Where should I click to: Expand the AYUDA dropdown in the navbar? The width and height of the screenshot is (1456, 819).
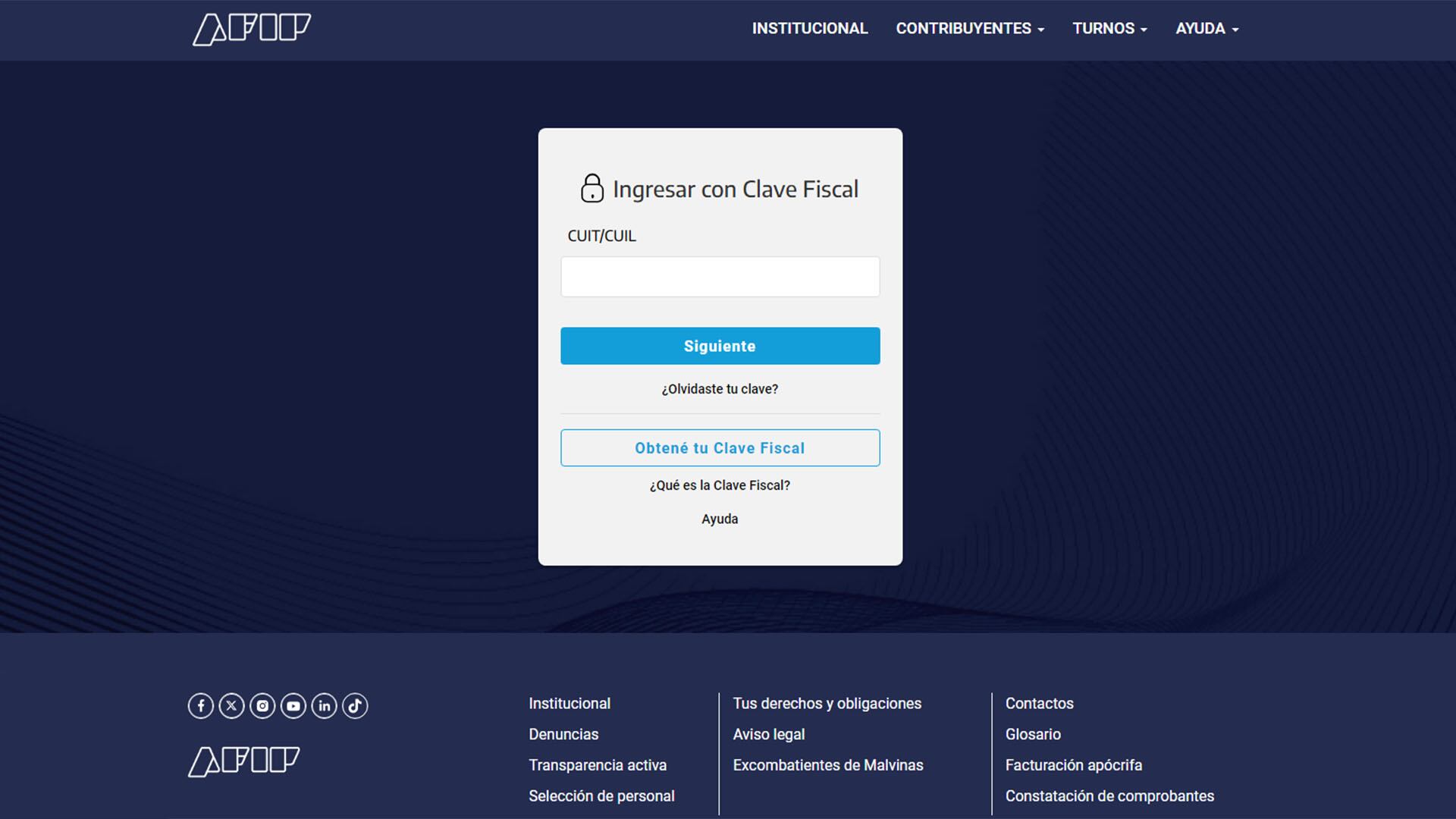[1207, 28]
